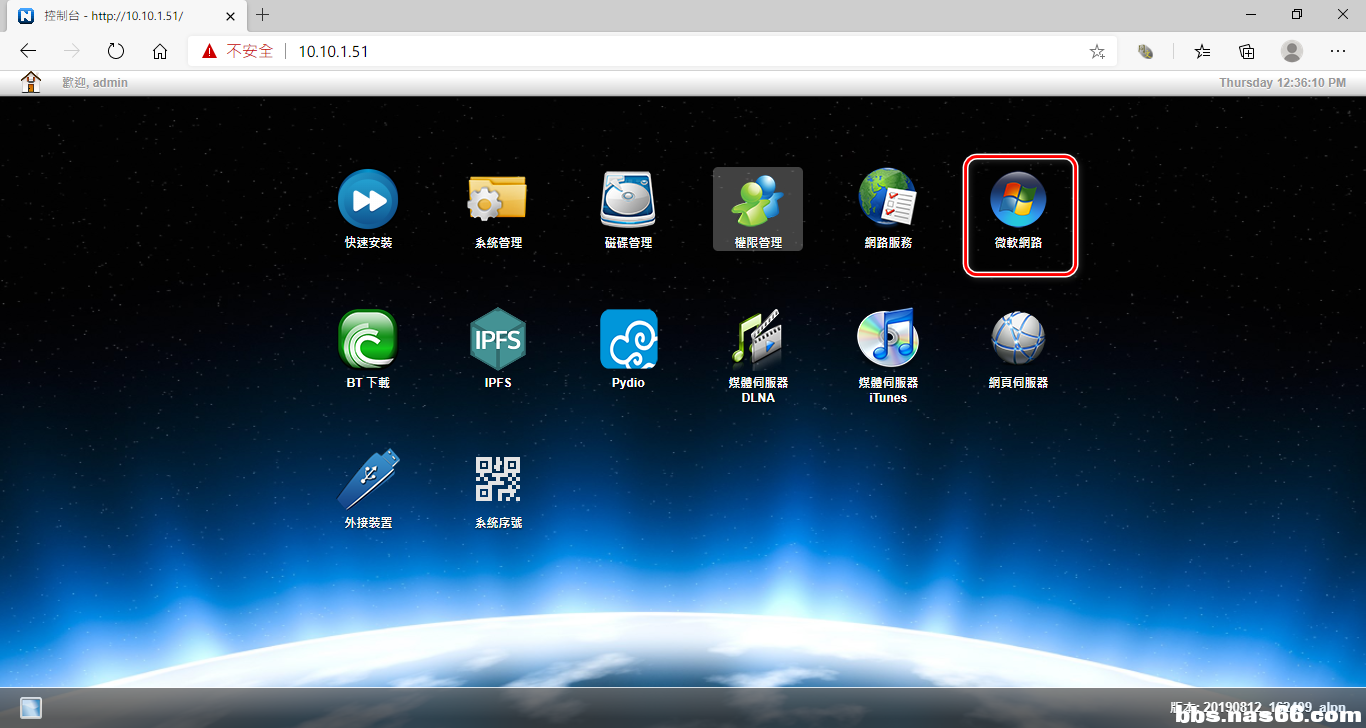Screen dimensions: 1366x728
Task: Open the browser profile avatar
Action: click(x=1292, y=51)
